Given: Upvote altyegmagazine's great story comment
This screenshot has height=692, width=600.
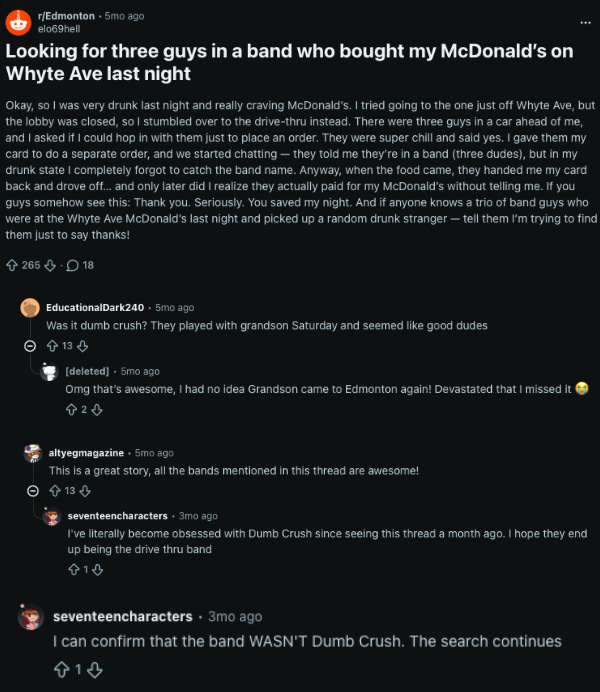Looking at the screenshot, I should coord(55,491).
